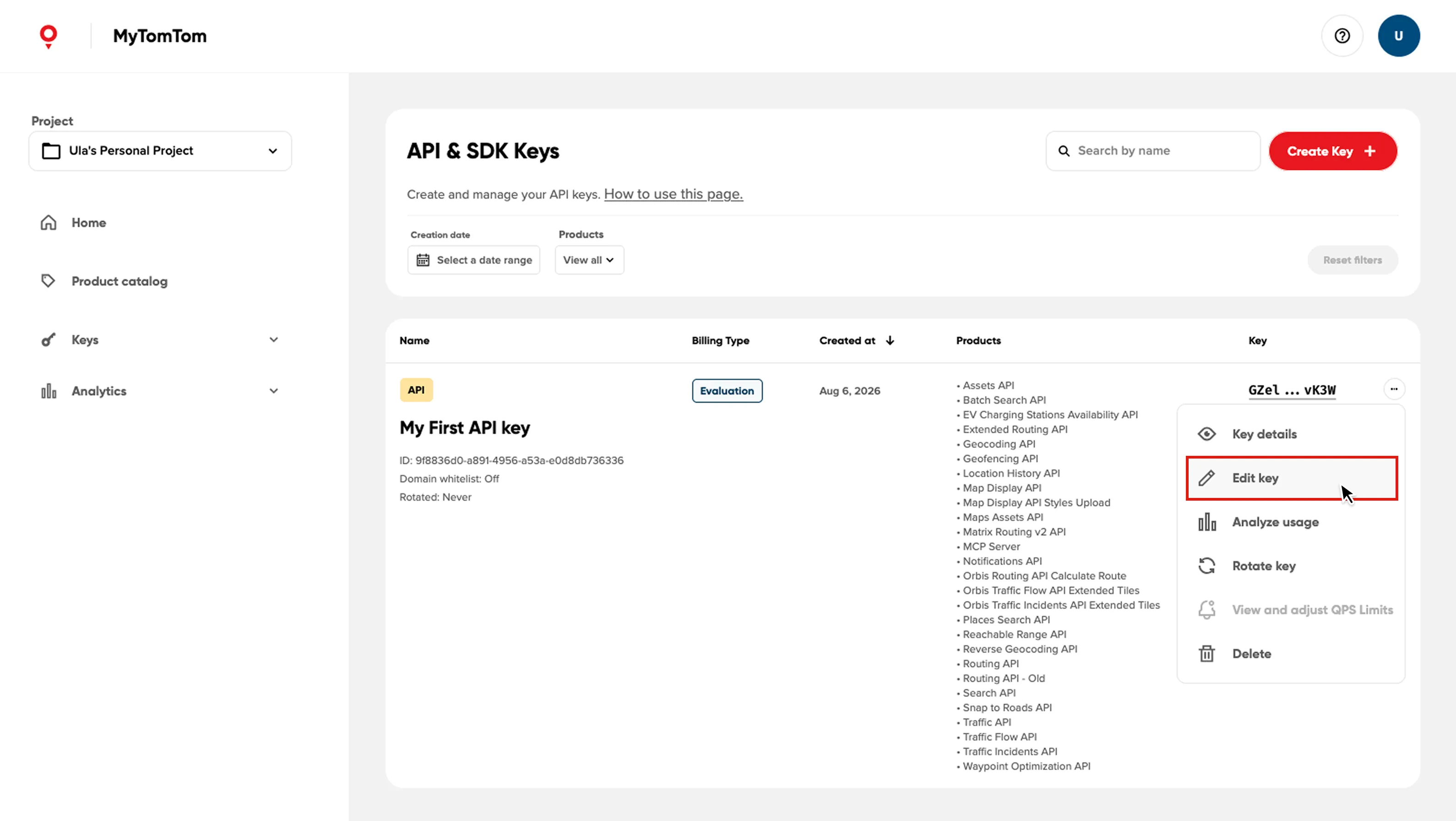The height and width of the screenshot is (821, 1456).
Task: Open the Select a date range picker
Action: [x=473, y=260]
